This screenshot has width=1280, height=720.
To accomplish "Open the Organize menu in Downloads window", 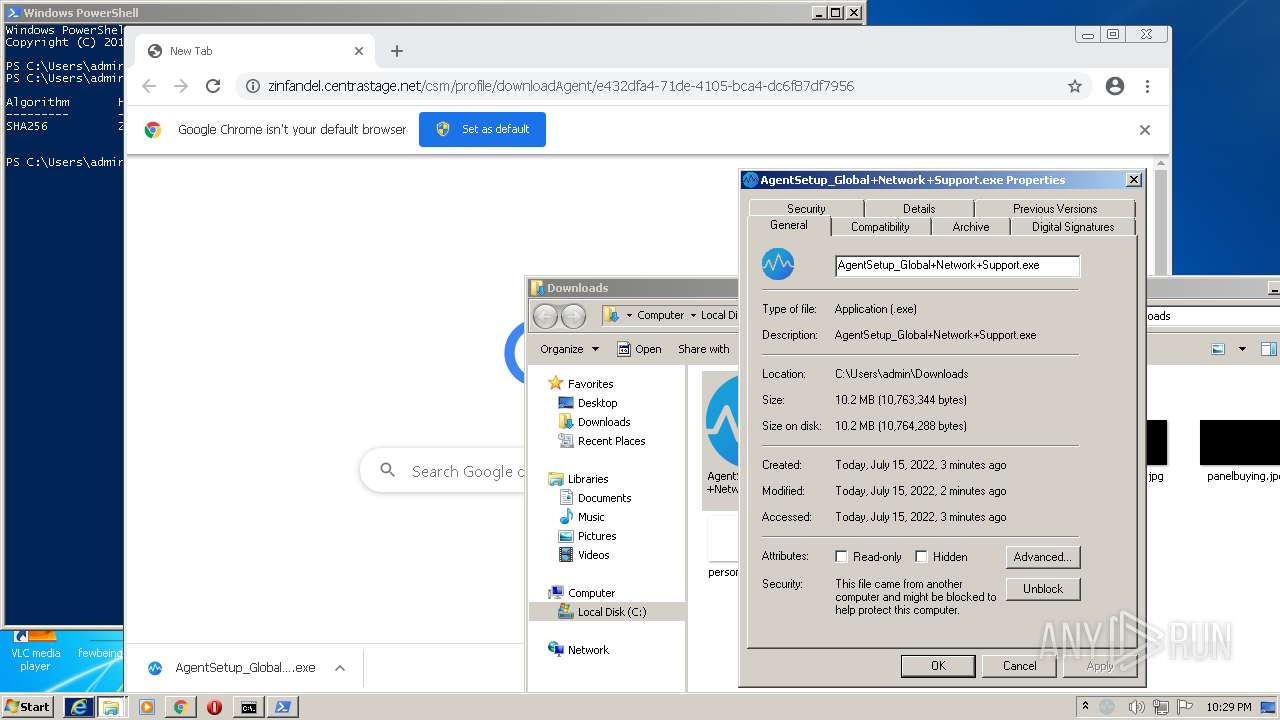I will pyautogui.click(x=569, y=349).
